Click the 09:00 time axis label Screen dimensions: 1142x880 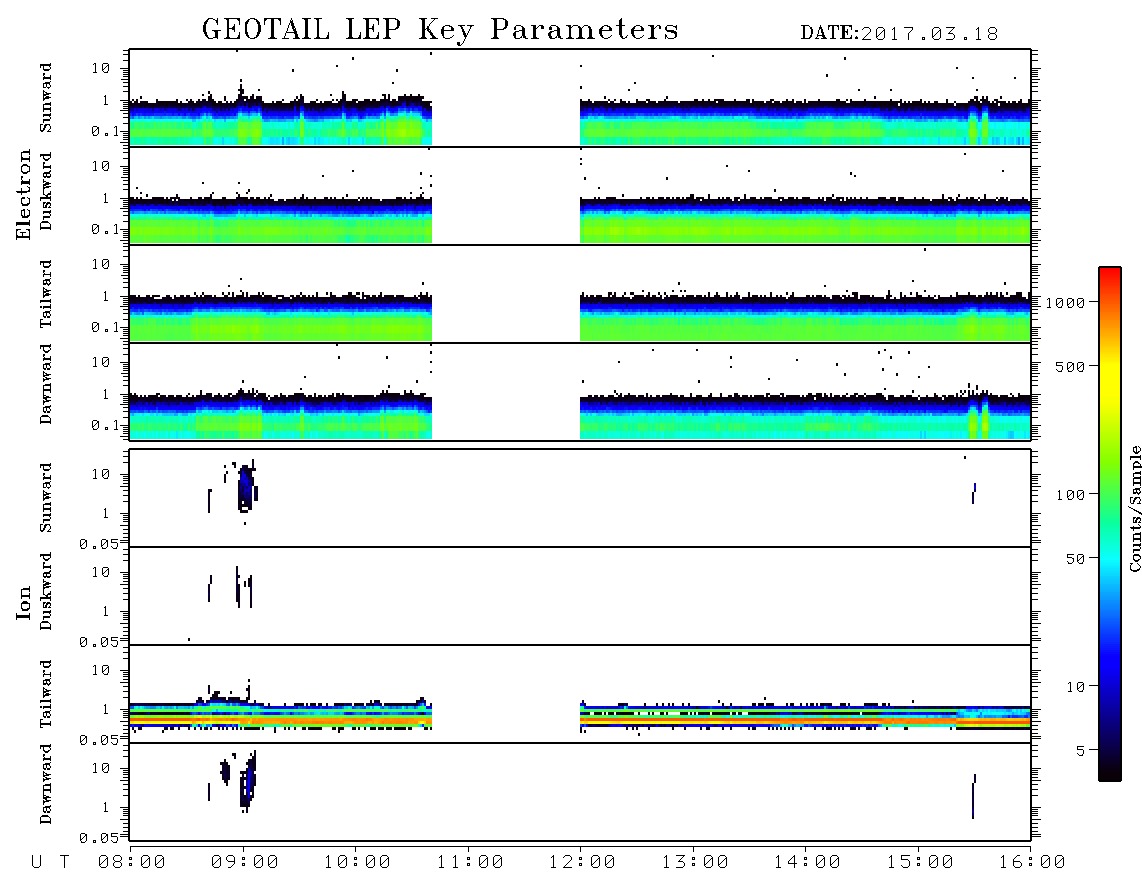[245, 863]
